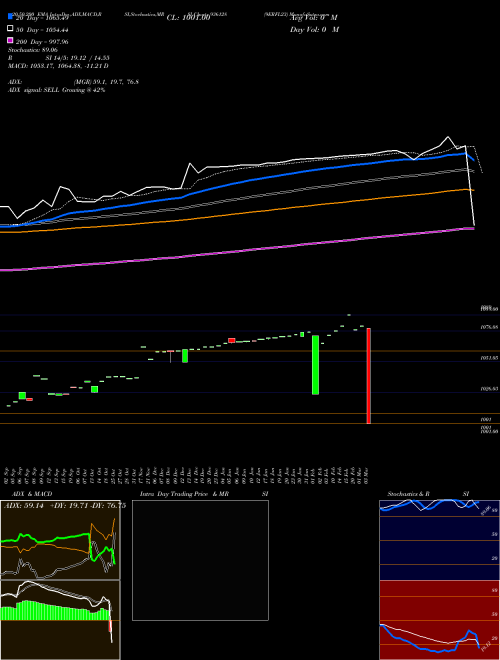Click the MACD histogram chart panel
500x660 pixels.
click(60, 620)
